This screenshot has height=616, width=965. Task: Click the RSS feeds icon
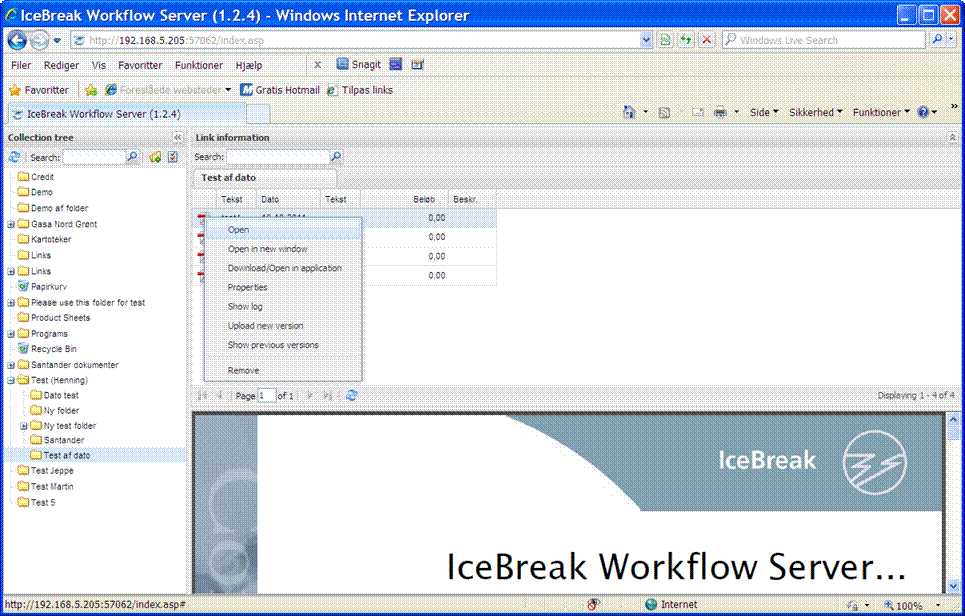(664, 113)
